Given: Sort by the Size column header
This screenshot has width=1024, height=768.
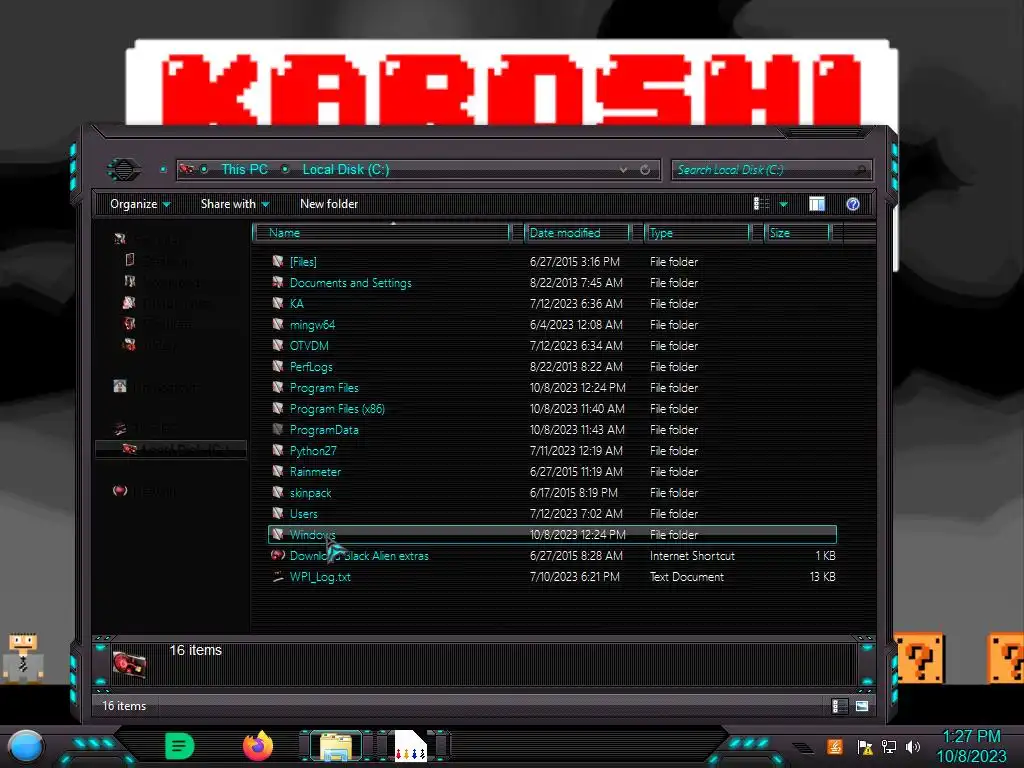Looking at the screenshot, I should [x=797, y=232].
